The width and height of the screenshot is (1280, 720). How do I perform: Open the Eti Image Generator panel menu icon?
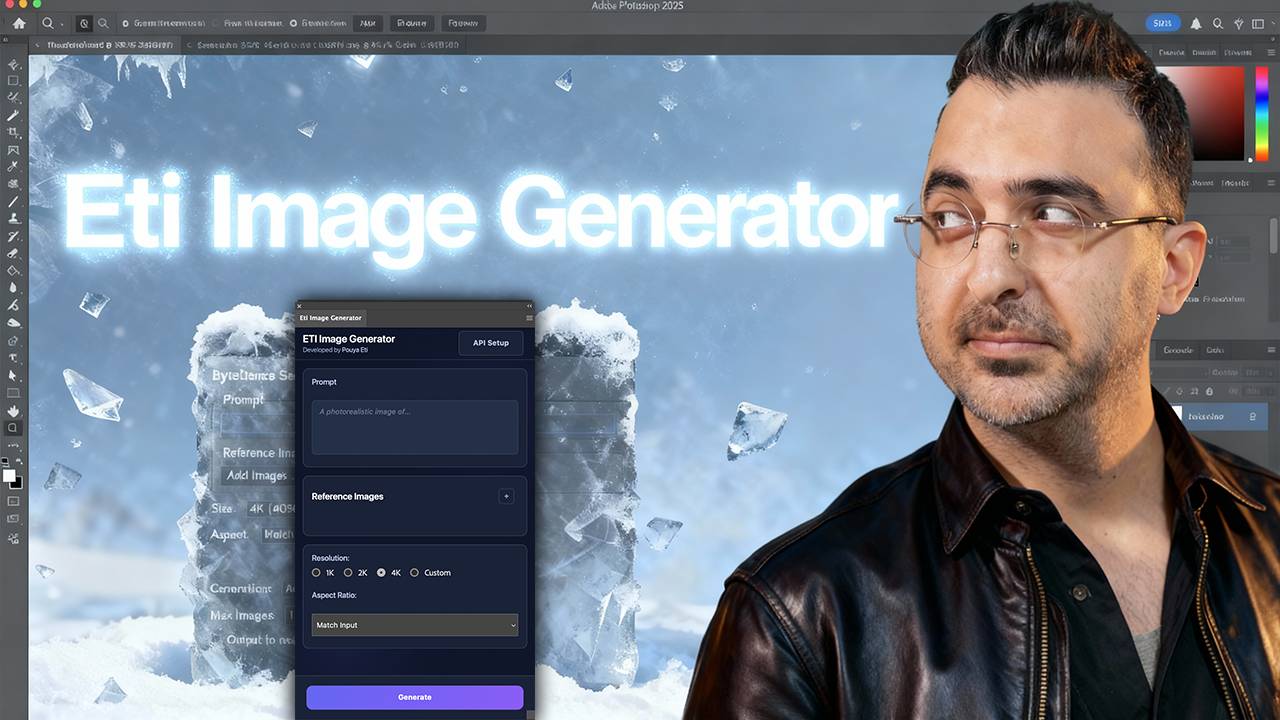click(x=529, y=318)
